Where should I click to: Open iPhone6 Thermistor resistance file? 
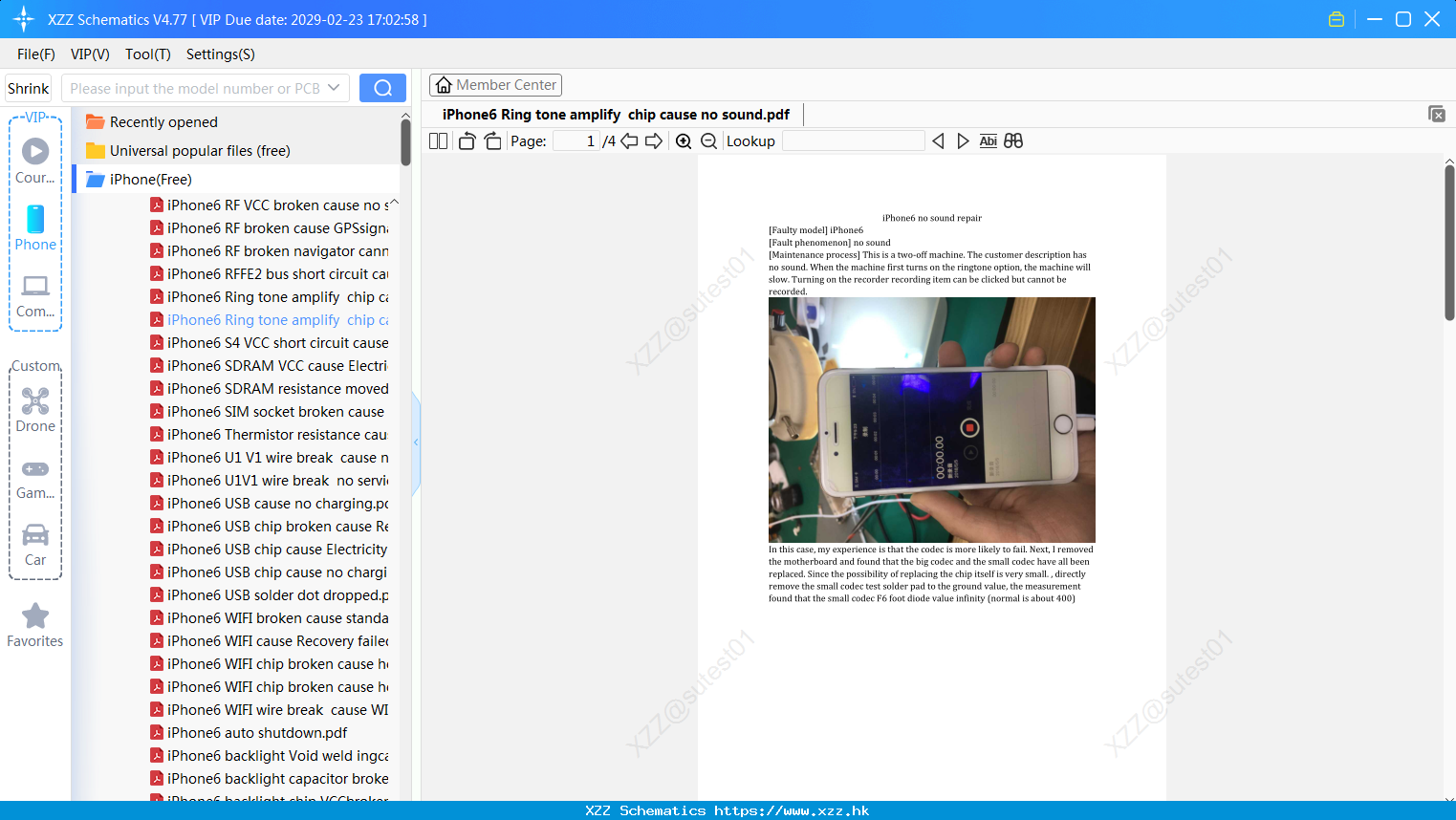click(x=269, y=435)
